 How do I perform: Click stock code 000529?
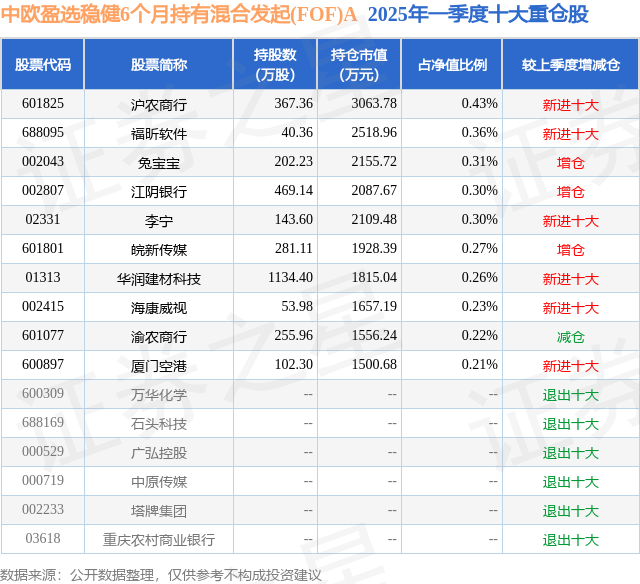coord(43,451)
